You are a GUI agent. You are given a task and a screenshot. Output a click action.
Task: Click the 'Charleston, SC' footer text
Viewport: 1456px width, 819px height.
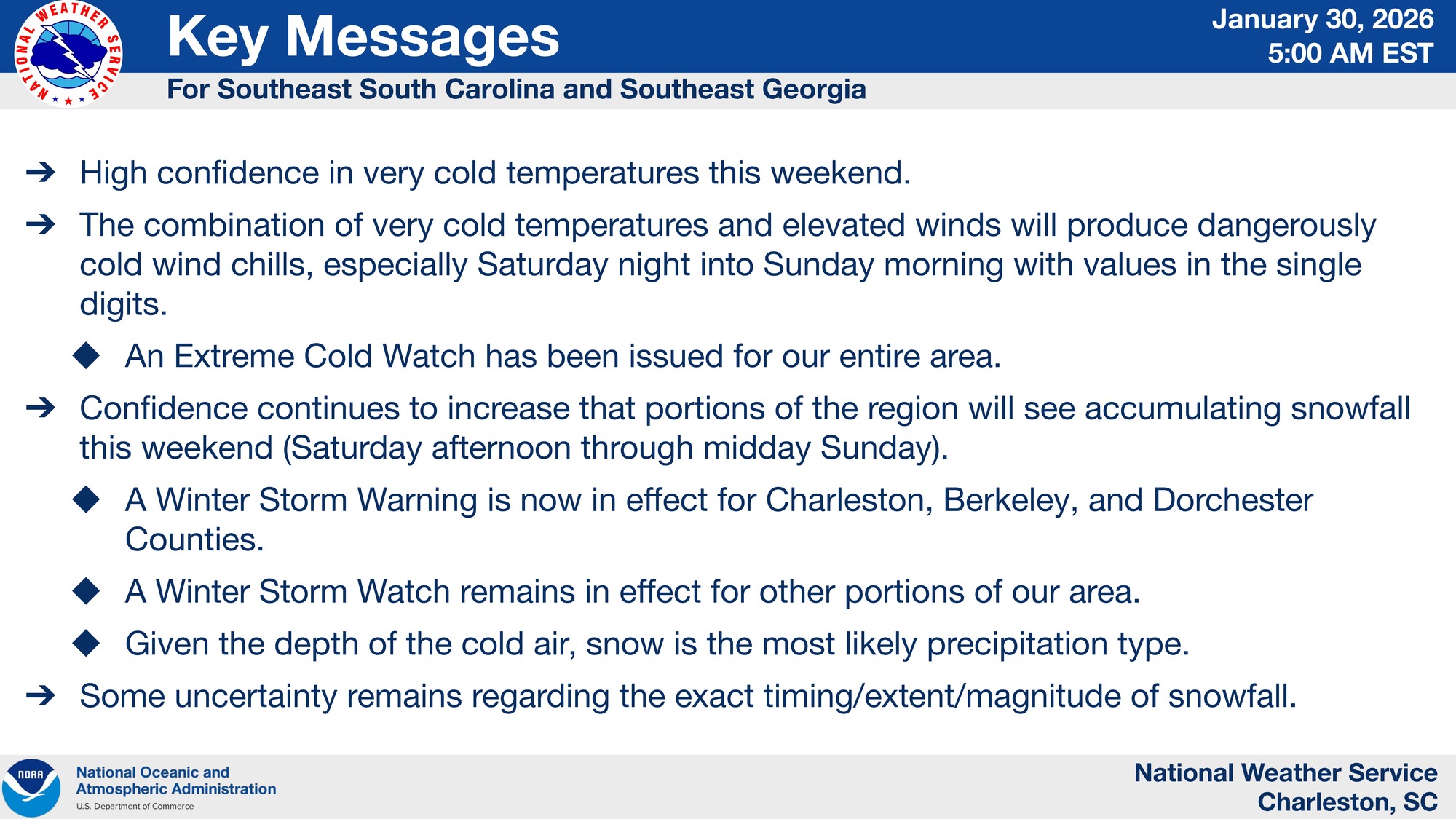pos(1347,802)
